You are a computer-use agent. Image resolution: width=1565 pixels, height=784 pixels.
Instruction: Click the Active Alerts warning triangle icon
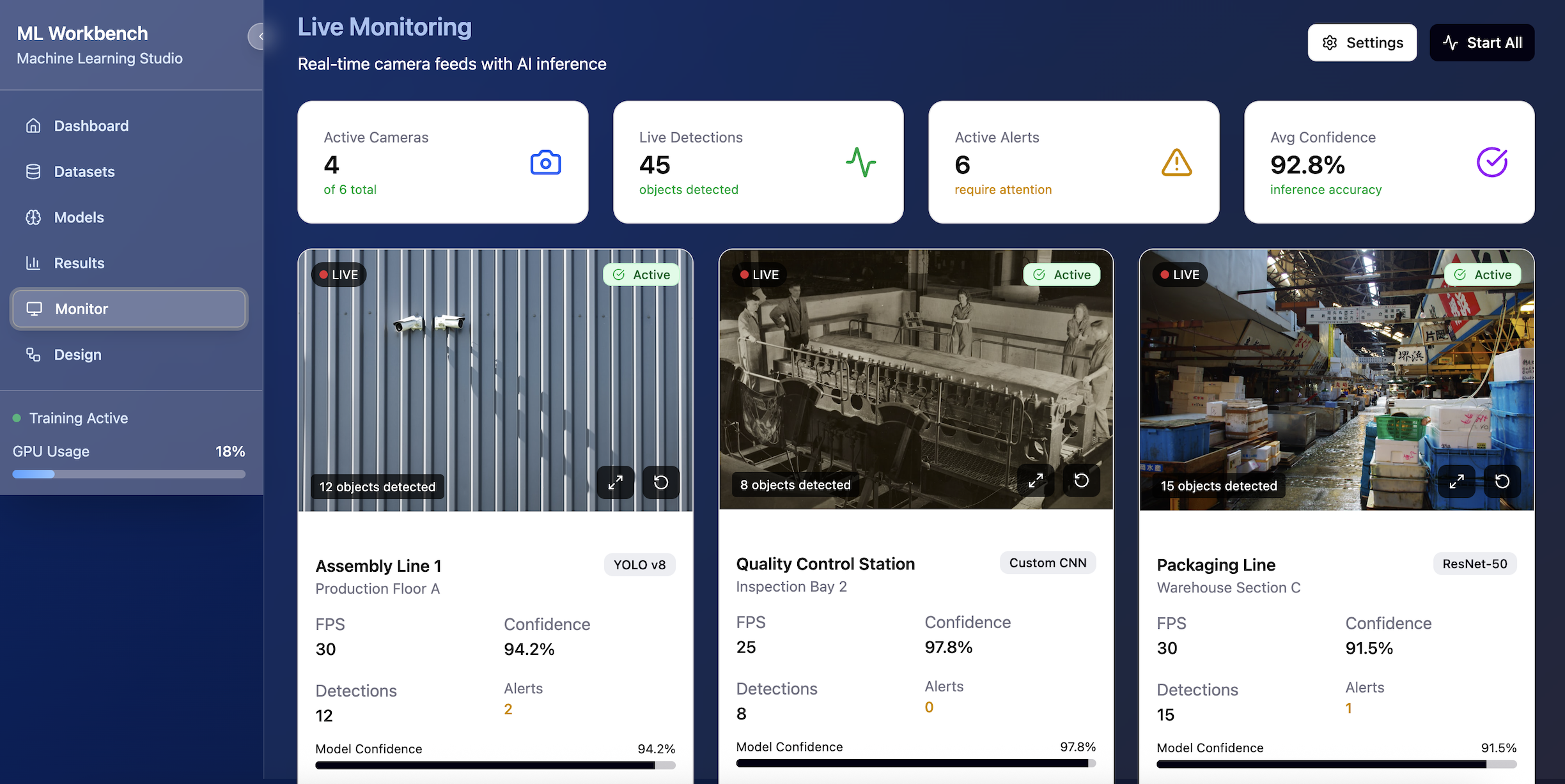(1176, 163)
